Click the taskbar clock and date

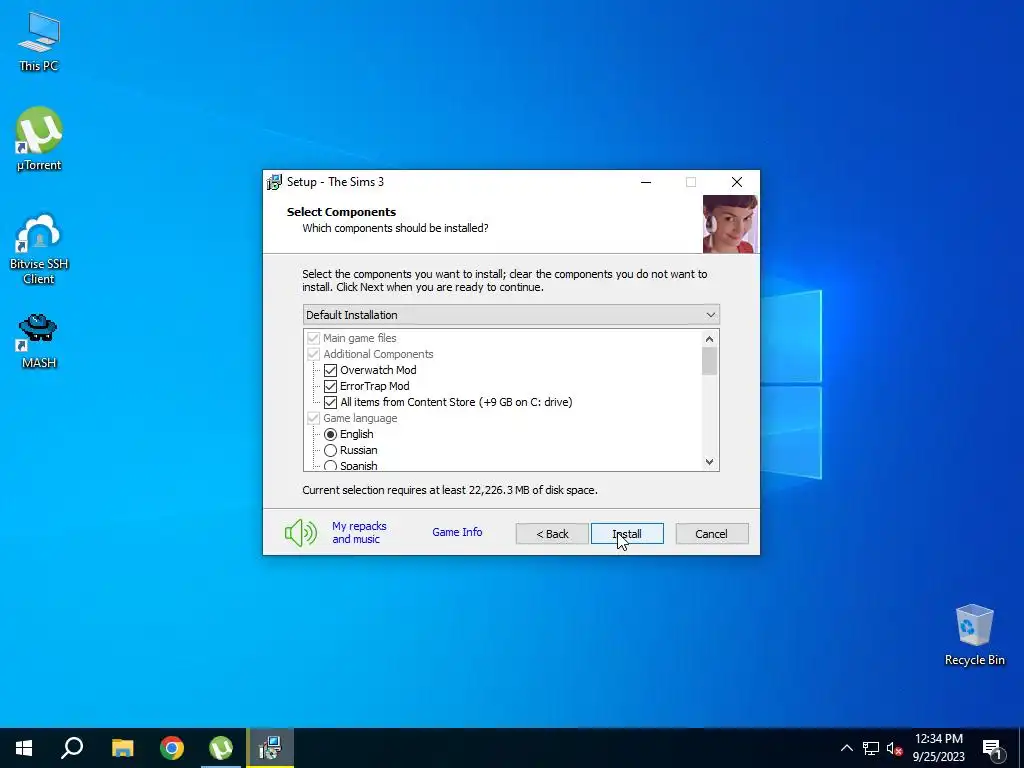(938, 748)
